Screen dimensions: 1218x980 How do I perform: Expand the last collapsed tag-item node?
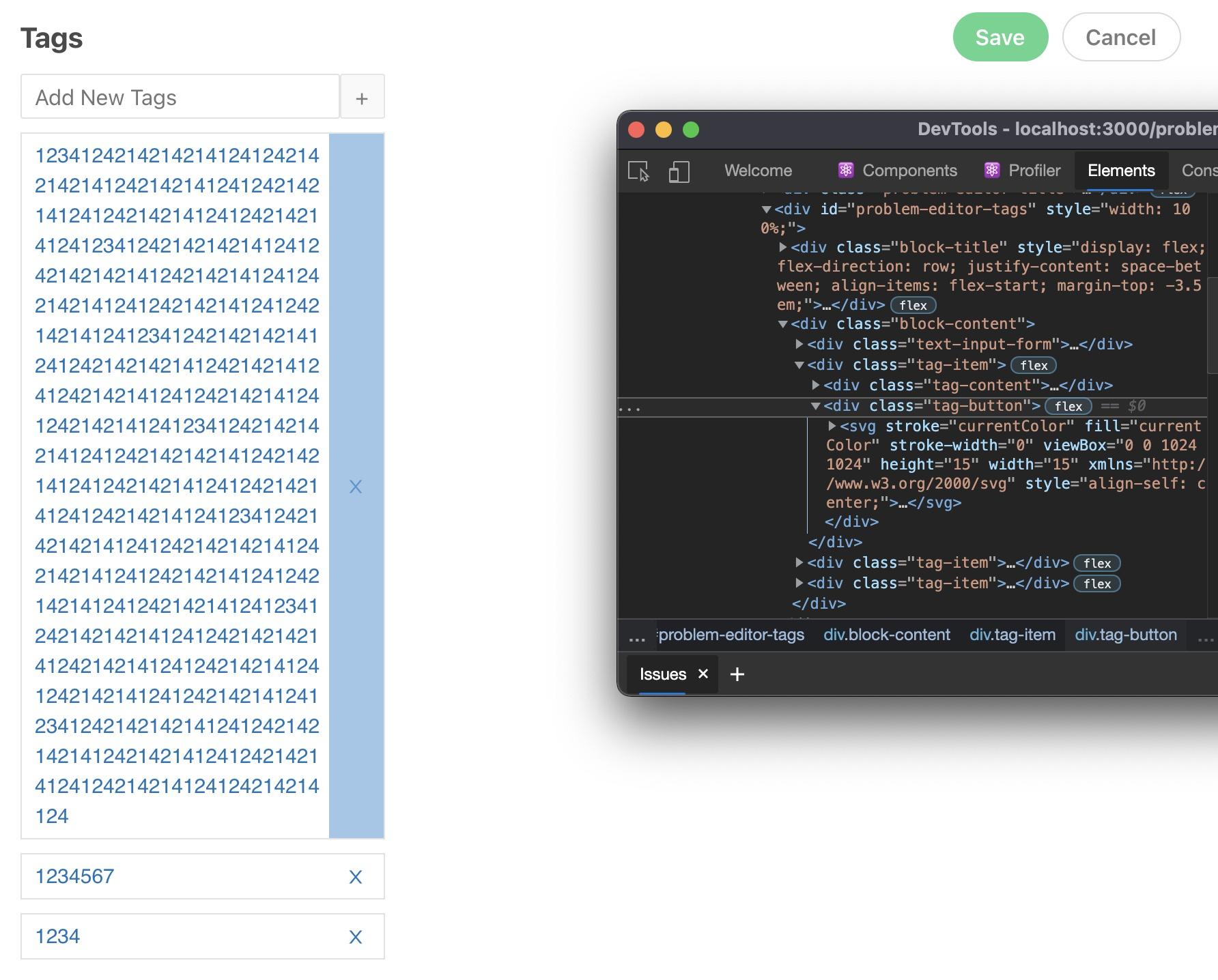[799, 583]
